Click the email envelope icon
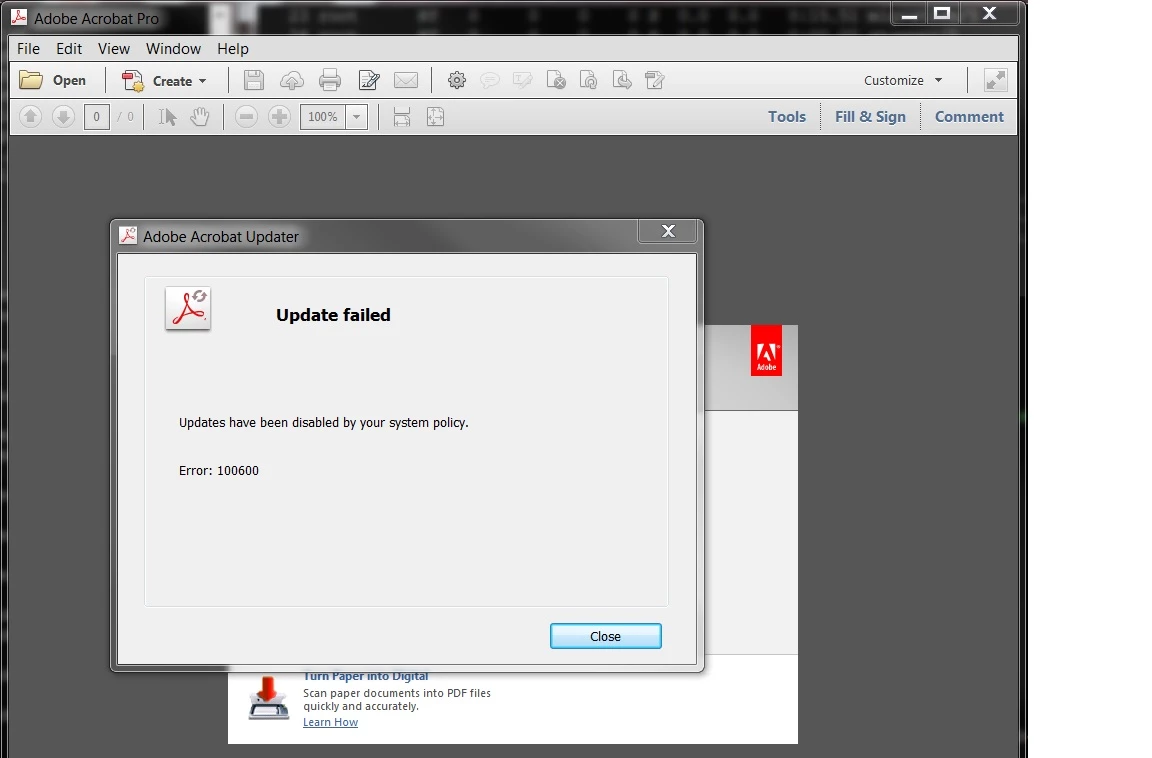 click(406, 80)
